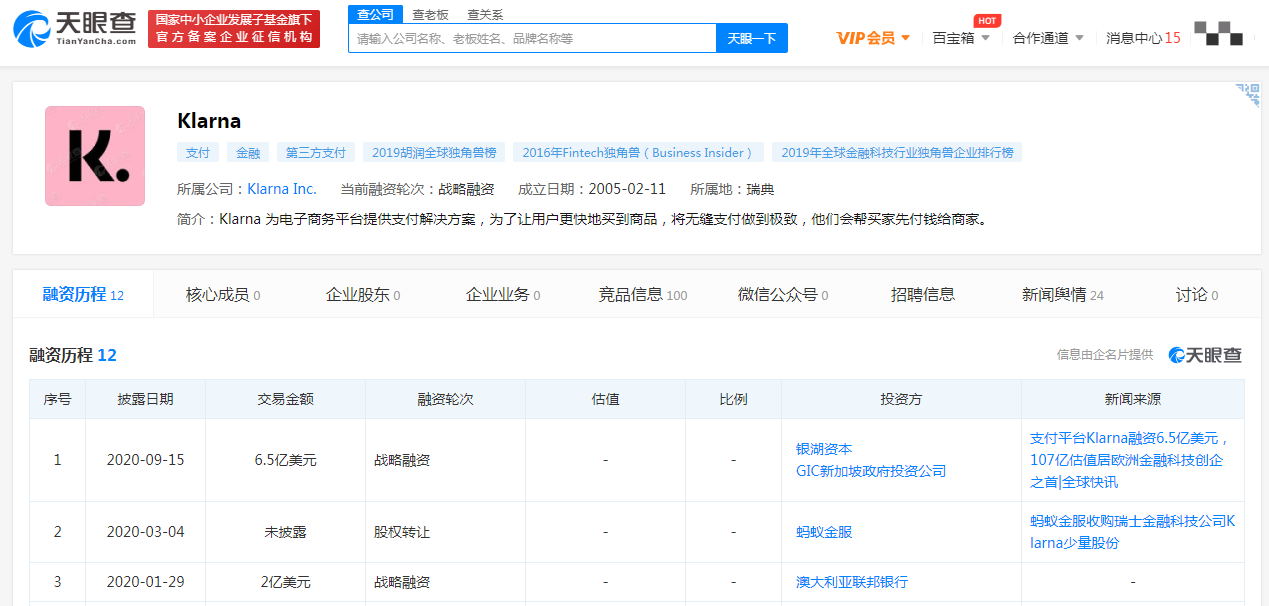1269x606 pixels.
Task: Click the 第三方支付 tag
Action: 315,153
